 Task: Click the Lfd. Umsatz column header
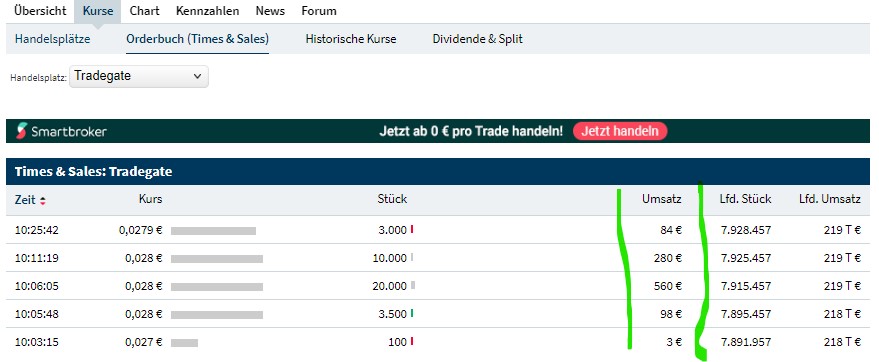coord(830,199)
